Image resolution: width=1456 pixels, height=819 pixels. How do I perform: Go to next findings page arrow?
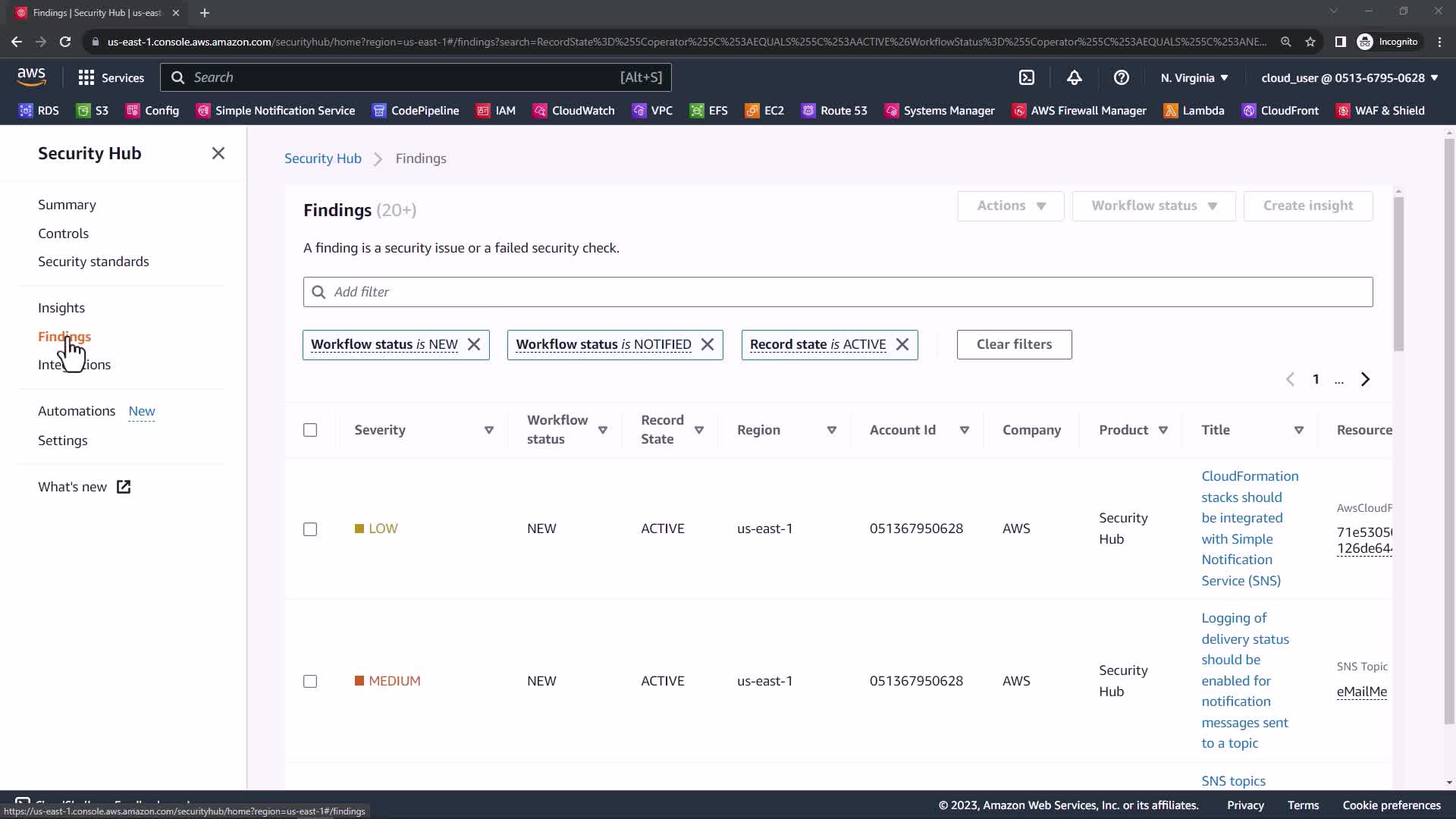coord(1365,379)
